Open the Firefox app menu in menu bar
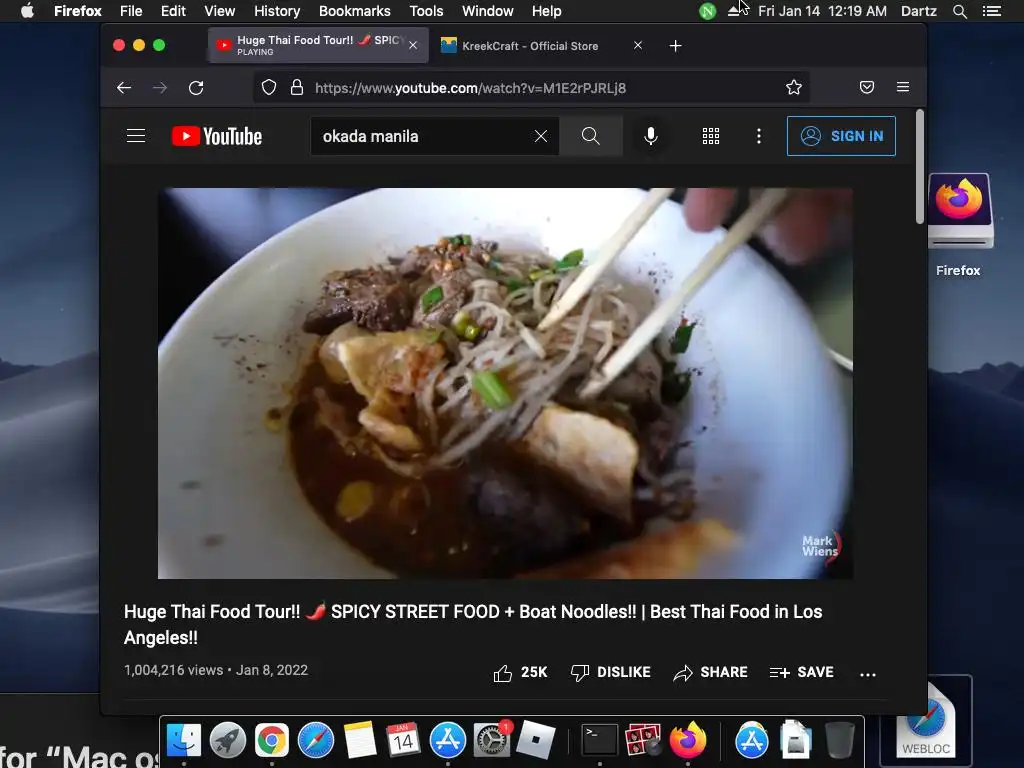 point(78,11)
